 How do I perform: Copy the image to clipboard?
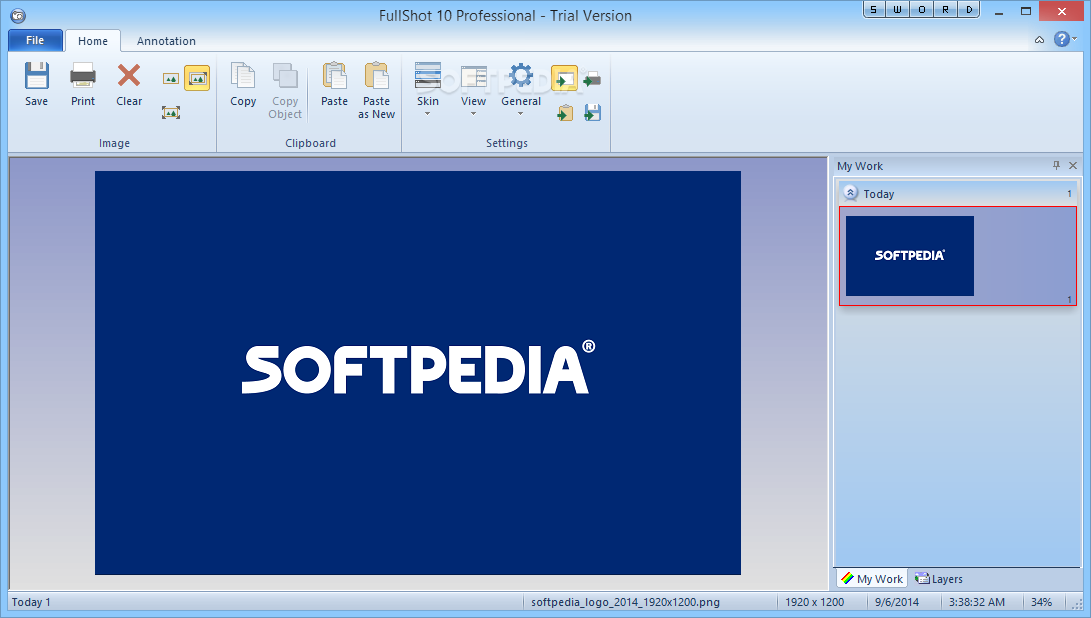[243, 84]
